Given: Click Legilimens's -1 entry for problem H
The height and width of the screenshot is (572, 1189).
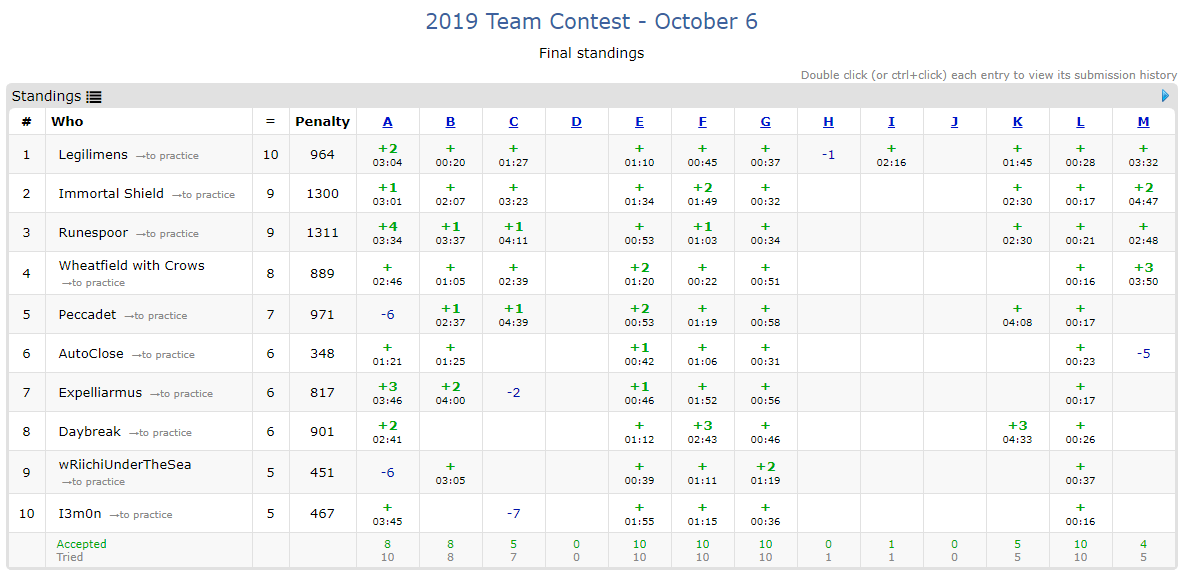Looking at the screenshot, I should point(828,155).
